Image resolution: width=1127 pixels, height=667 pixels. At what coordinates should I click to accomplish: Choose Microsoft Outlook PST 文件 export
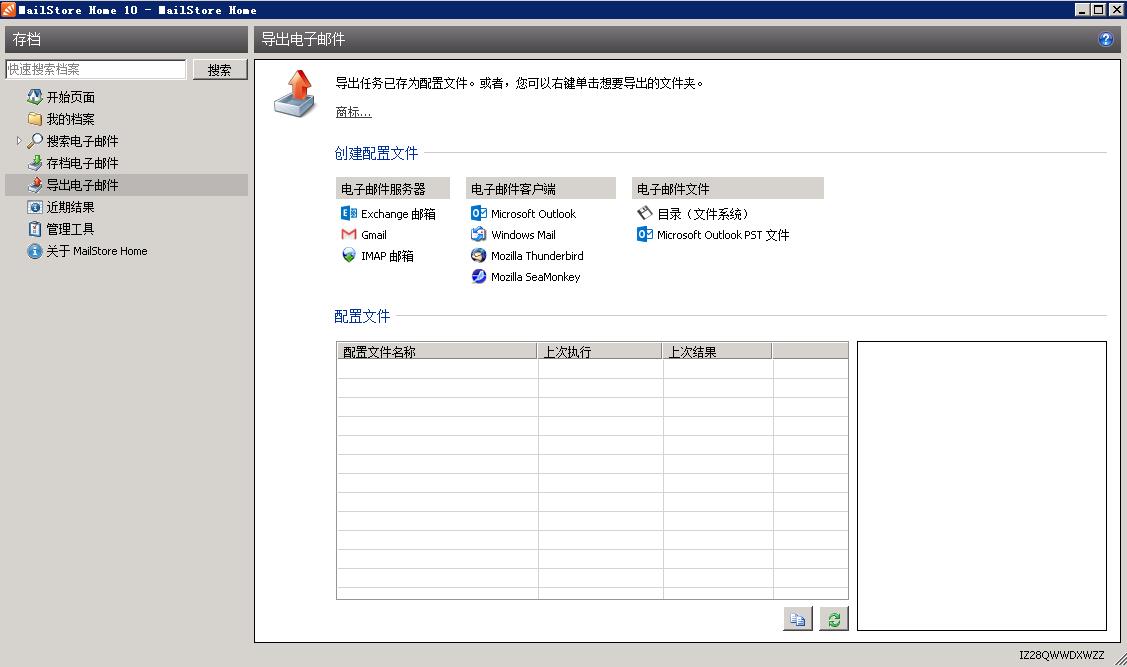click(722, 235)
